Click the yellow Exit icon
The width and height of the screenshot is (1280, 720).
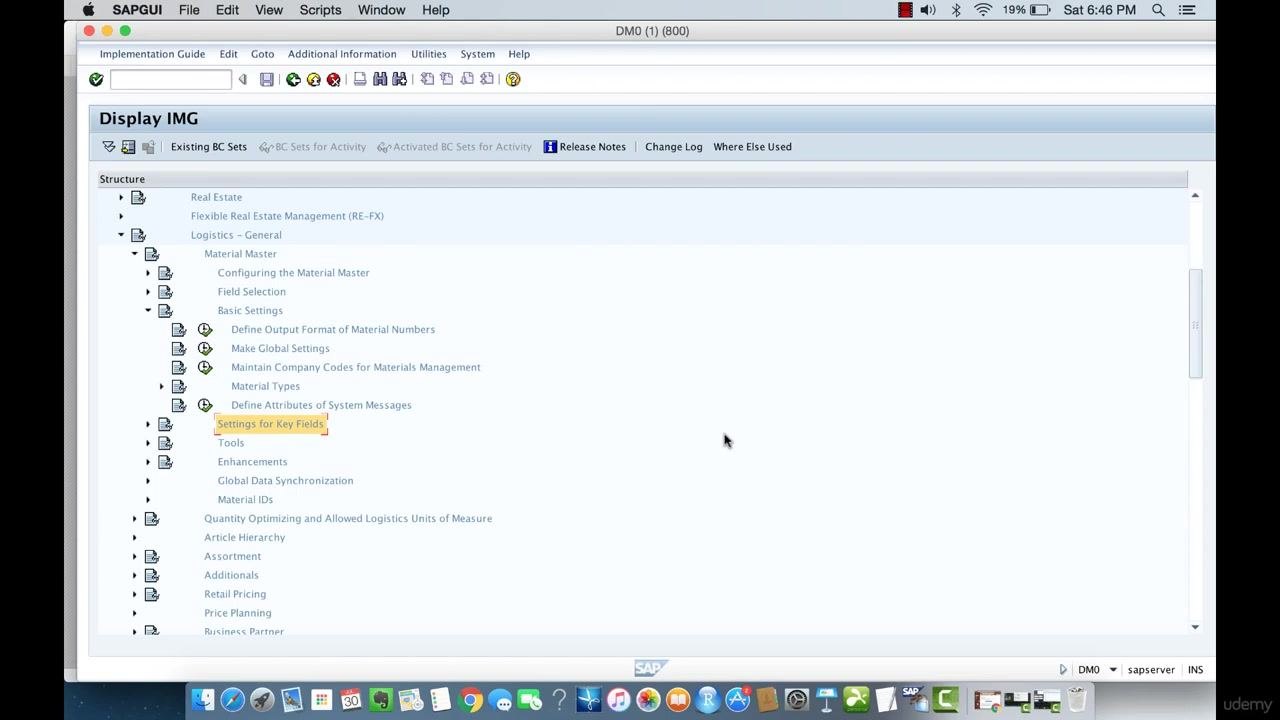pyautogui.click(x=313, y=79)
